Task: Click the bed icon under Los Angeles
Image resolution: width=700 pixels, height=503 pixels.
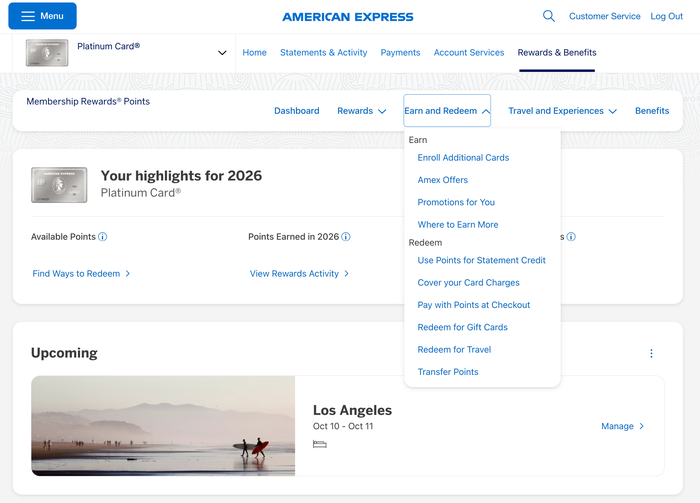Action: coord(320,444)
